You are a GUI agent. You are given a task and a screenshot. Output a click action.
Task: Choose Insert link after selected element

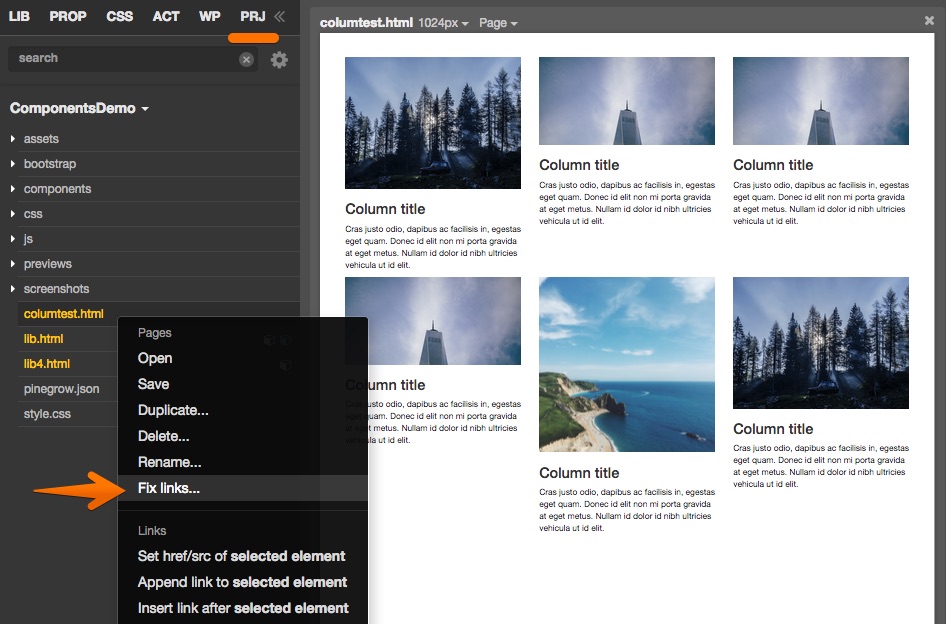(x=243, y=608)
